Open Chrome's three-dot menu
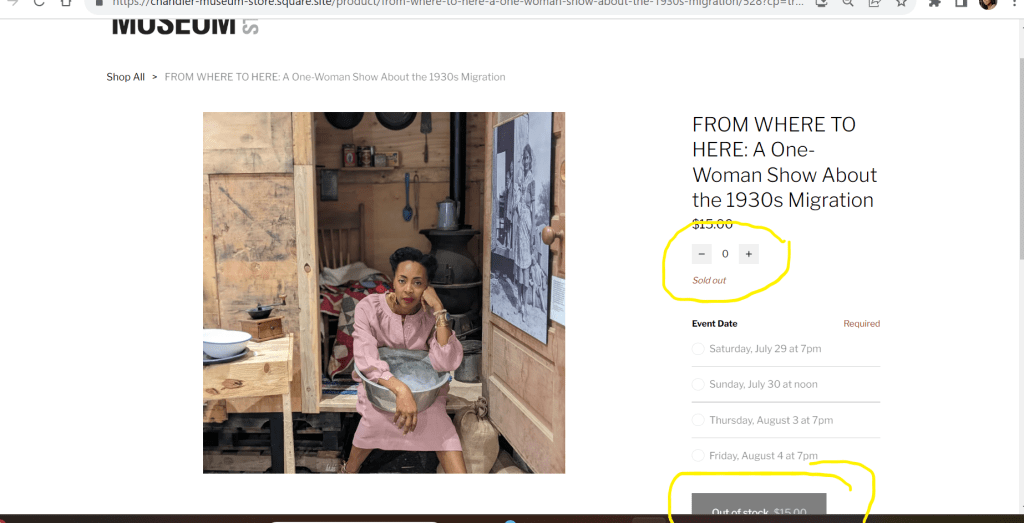The height and width of the screenshot is (523, 1024). click(x=1012, y=4)
